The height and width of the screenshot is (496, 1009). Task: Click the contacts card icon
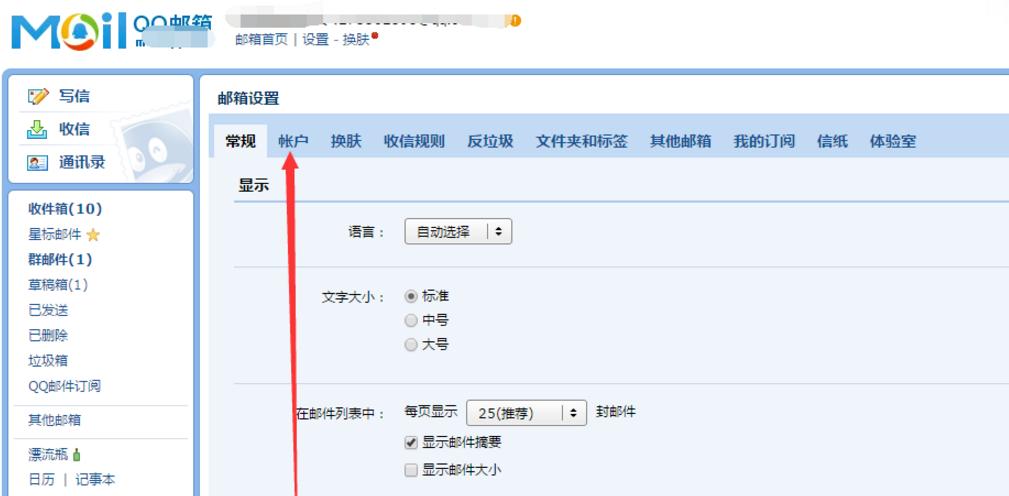[37, 163]
